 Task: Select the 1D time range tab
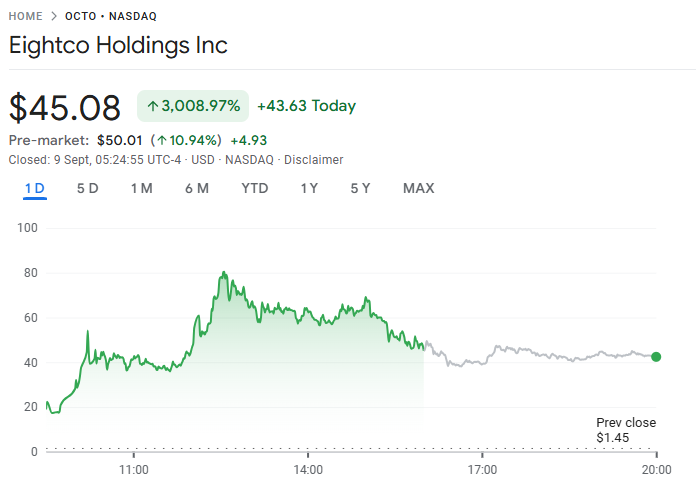pyautogui.click(x=35, y=188)
